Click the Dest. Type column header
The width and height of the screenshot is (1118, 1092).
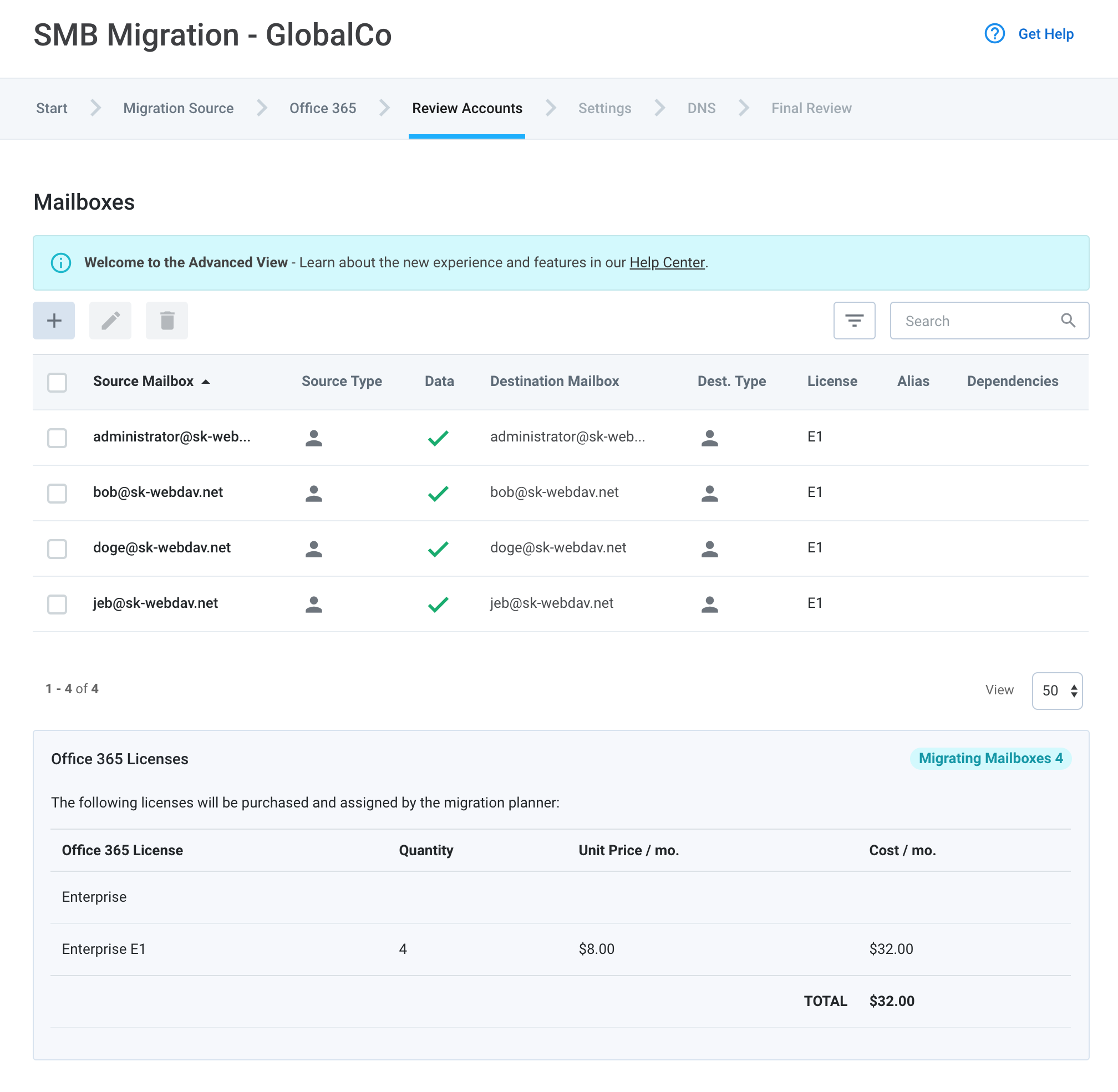point(731,382)
